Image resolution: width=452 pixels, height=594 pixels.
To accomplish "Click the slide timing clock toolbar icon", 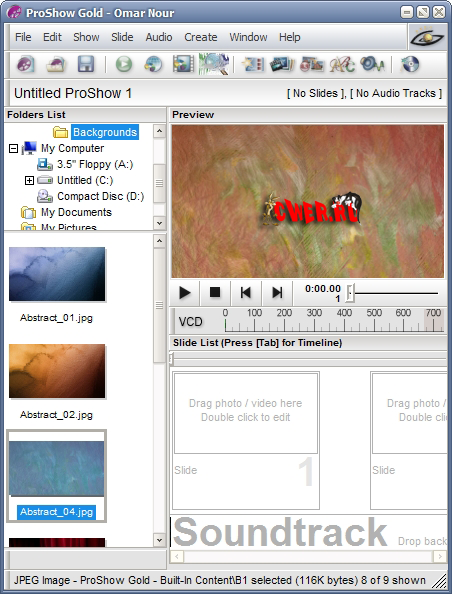I will point(311,64).
